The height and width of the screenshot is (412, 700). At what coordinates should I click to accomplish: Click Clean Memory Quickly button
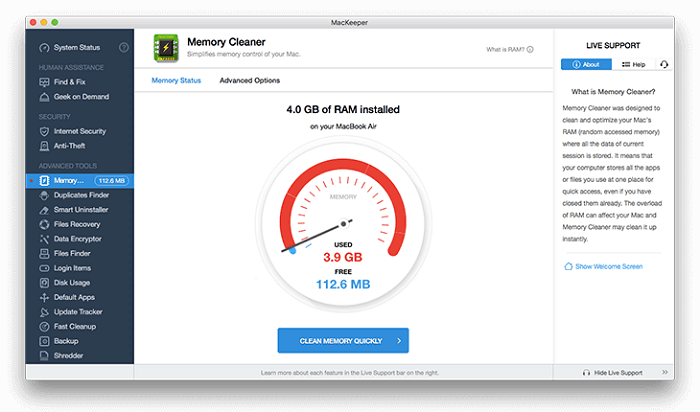click(x=343, y=341)
